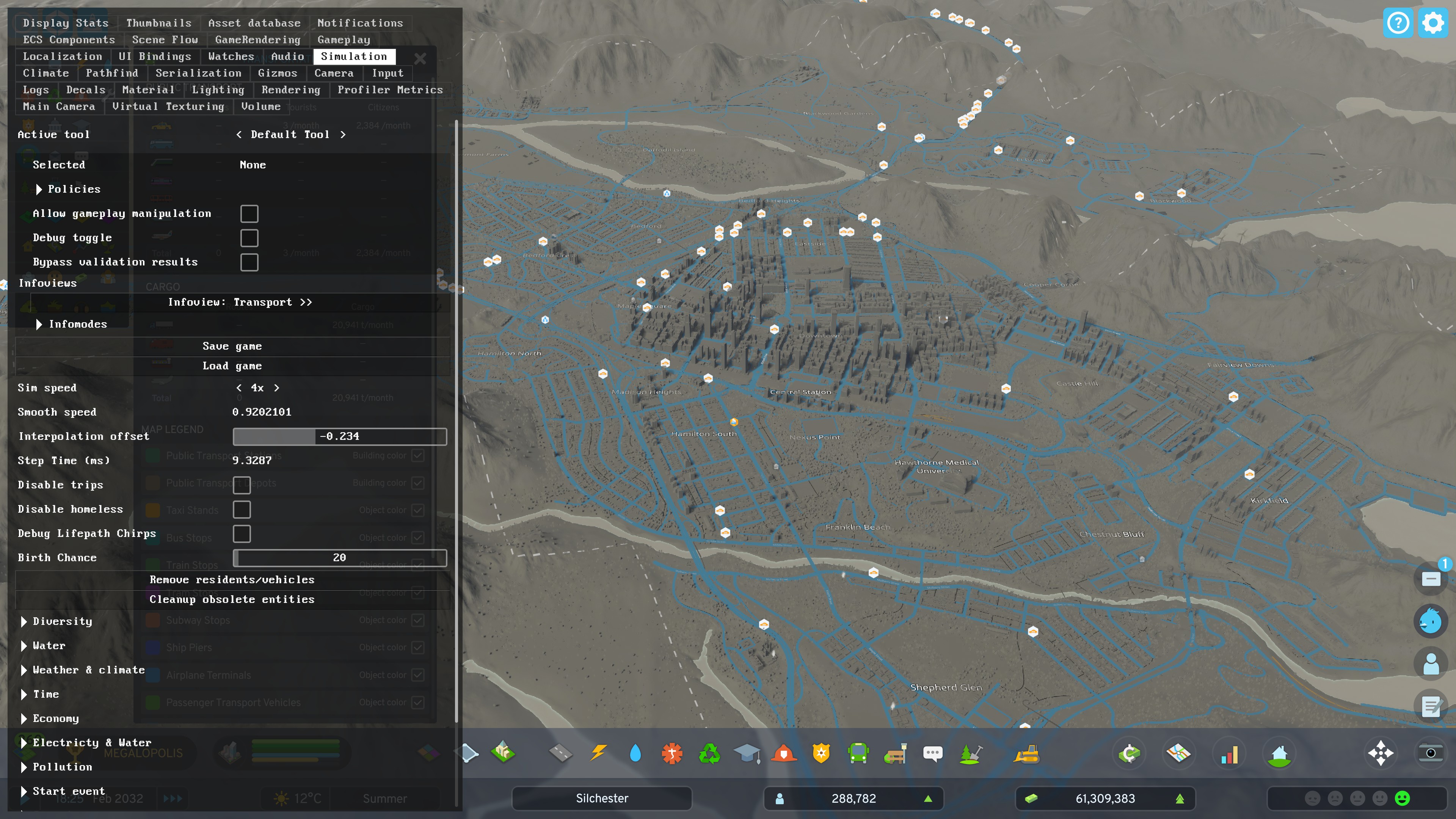Click the Silchester city name field
This screenshot has width=1456, height=819.
click(602, 799)
